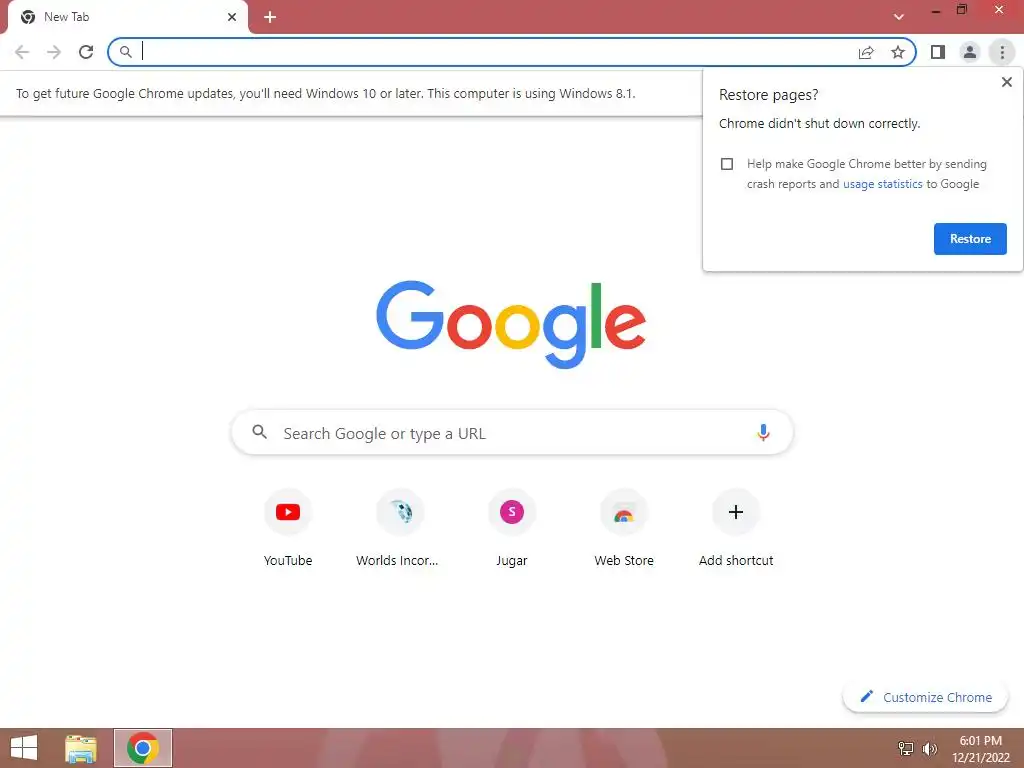This screenshot has width=1024, height=768.
Task: Share this page via the share icon
Action: click(866, 52)
